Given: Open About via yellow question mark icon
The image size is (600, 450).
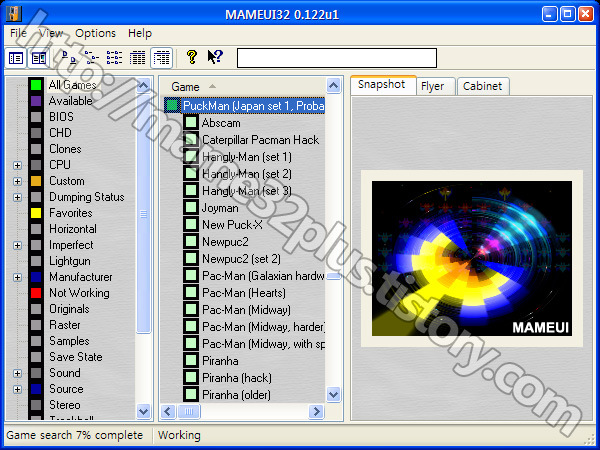Looking at the screenshot, I should tap(192, 57).
